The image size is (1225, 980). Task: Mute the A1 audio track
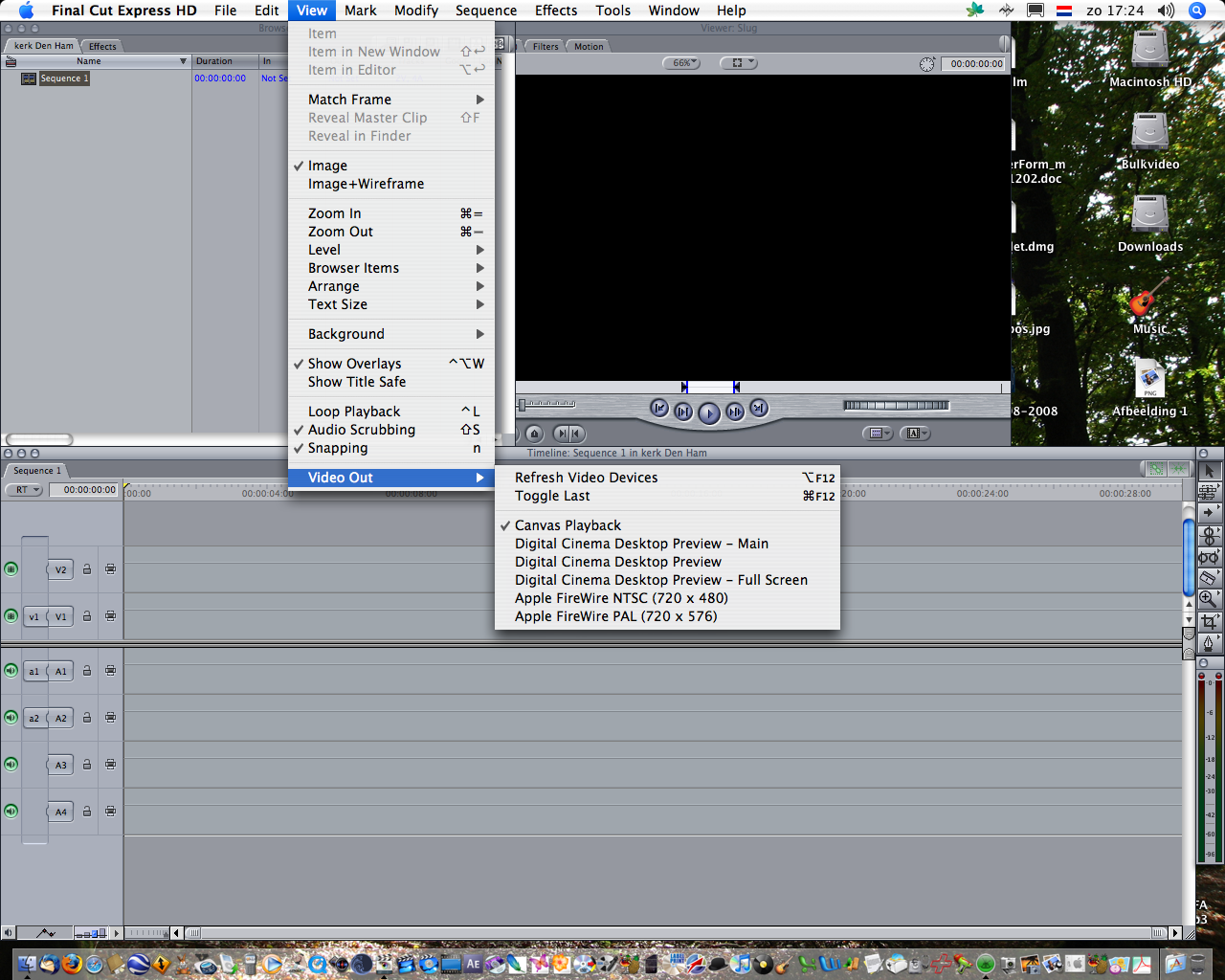[11, 671]
